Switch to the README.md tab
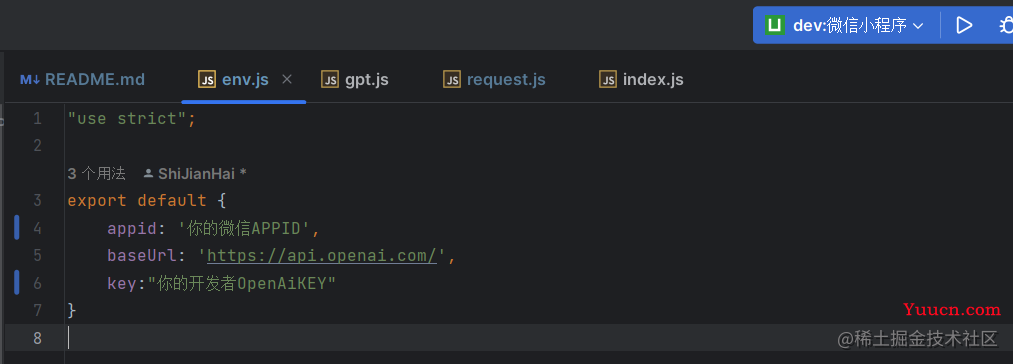The height and width of the screenshot is (364, 1013). tap(82, 80)
